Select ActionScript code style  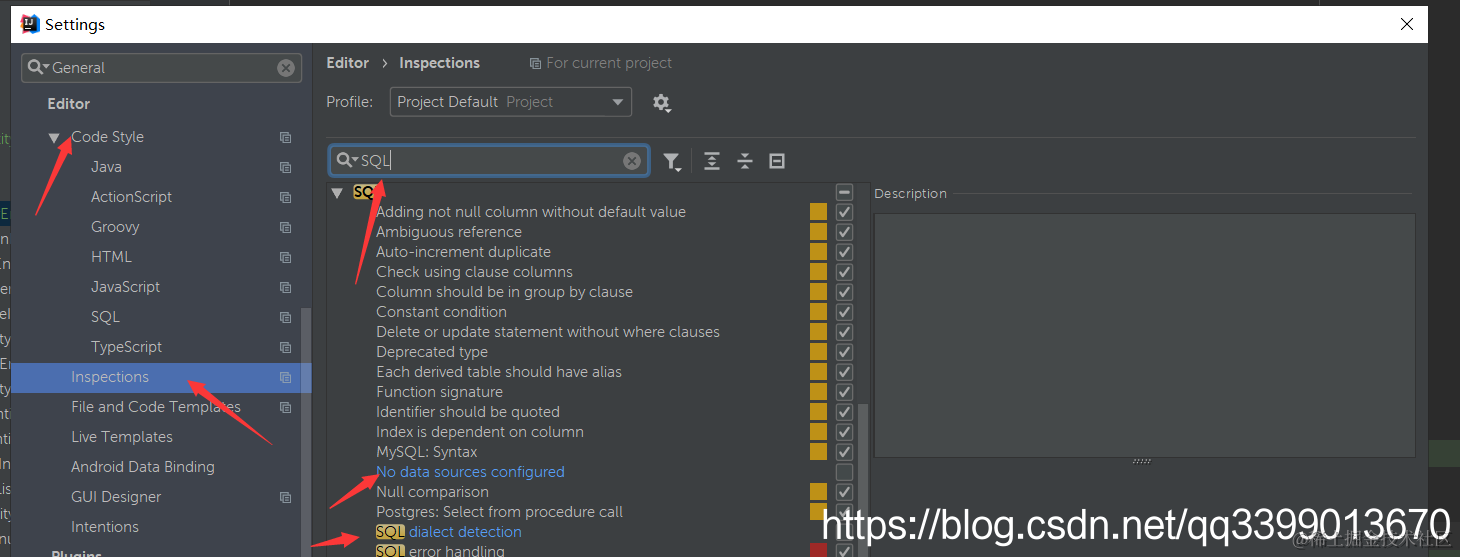pos(131,197)
